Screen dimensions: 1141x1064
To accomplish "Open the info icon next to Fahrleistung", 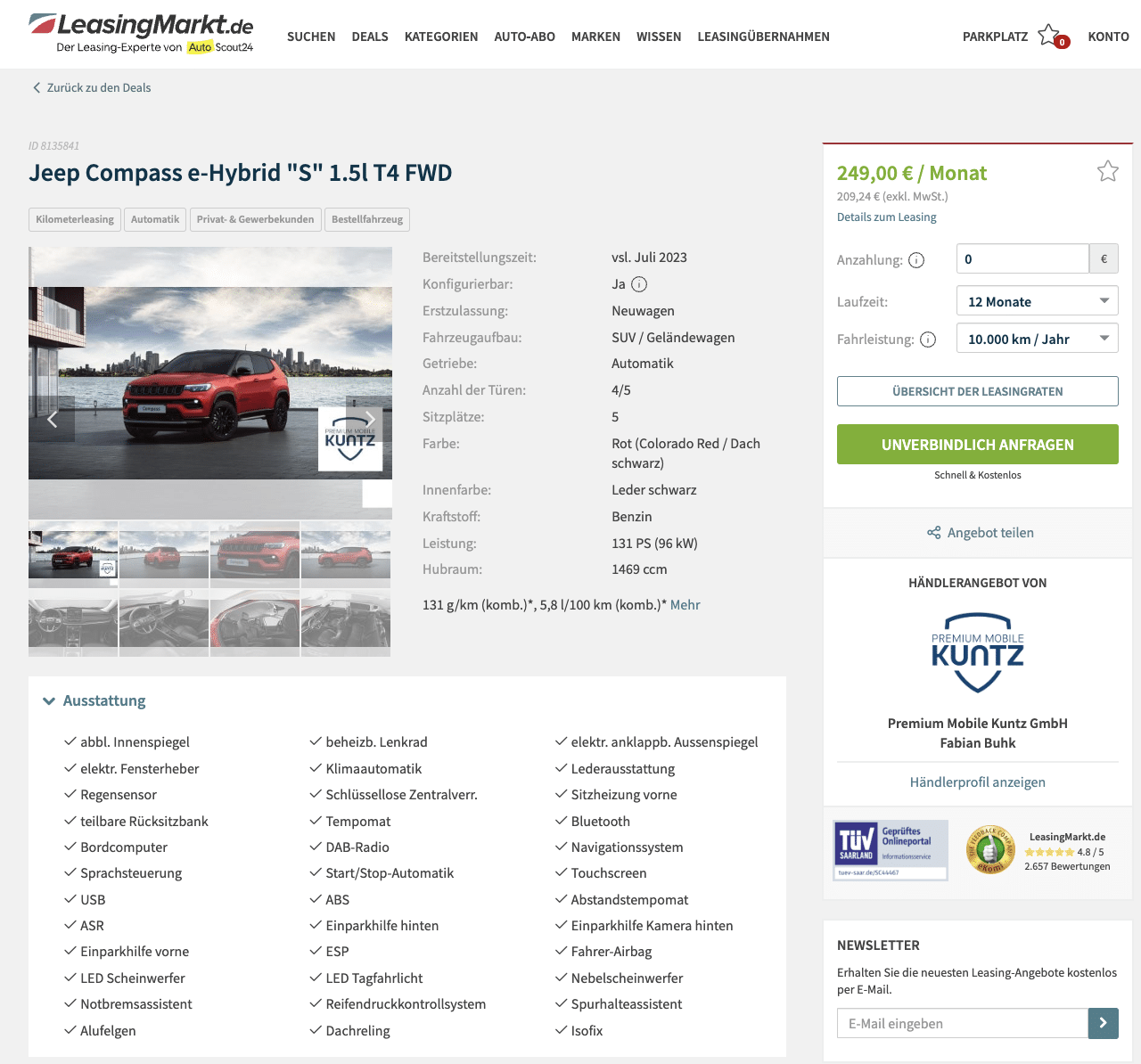I will [x=928, y=340].
